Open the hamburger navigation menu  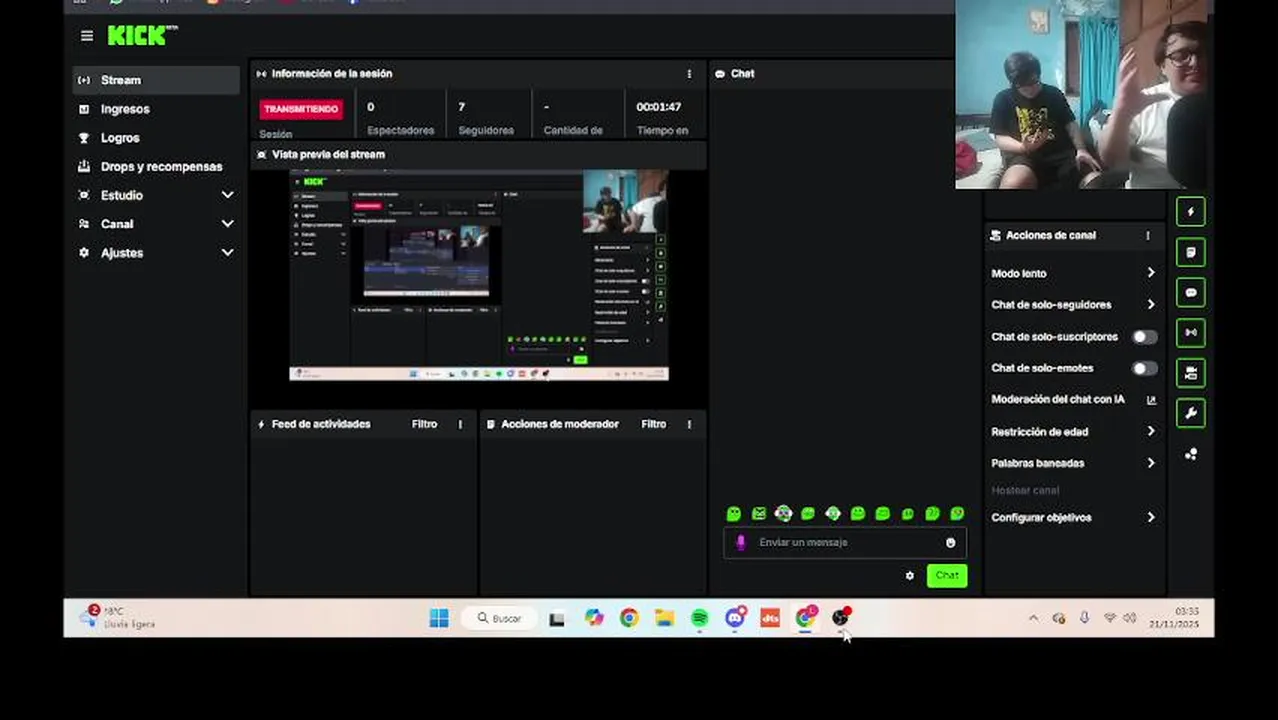pos(87,36)
